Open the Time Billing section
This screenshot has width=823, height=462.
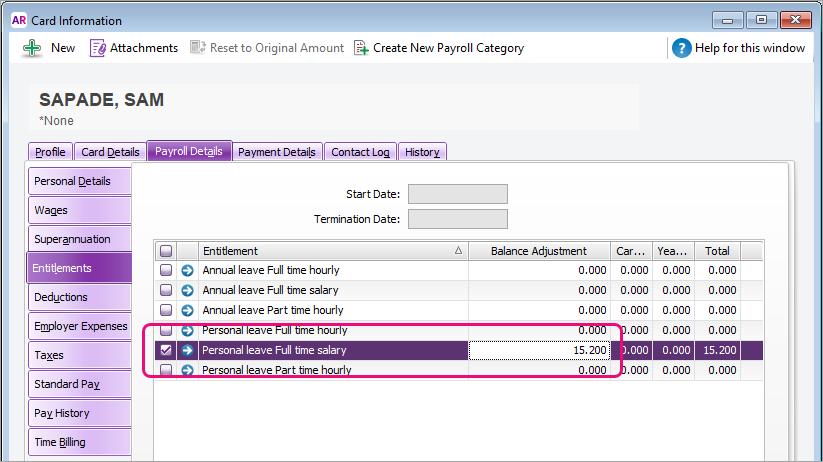pos(80,442)
